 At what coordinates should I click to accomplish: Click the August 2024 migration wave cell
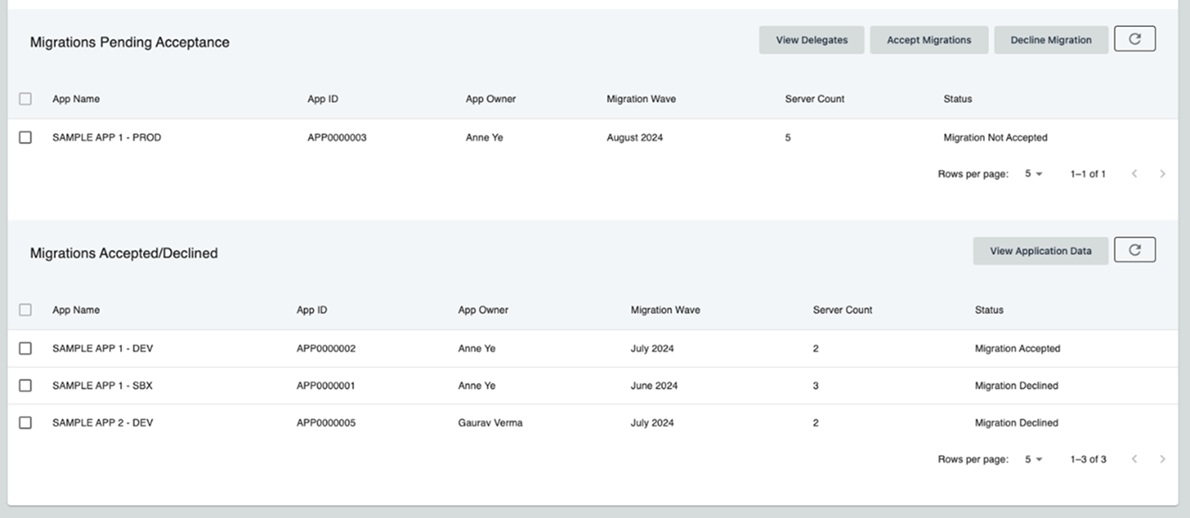[x=634, y=137]
